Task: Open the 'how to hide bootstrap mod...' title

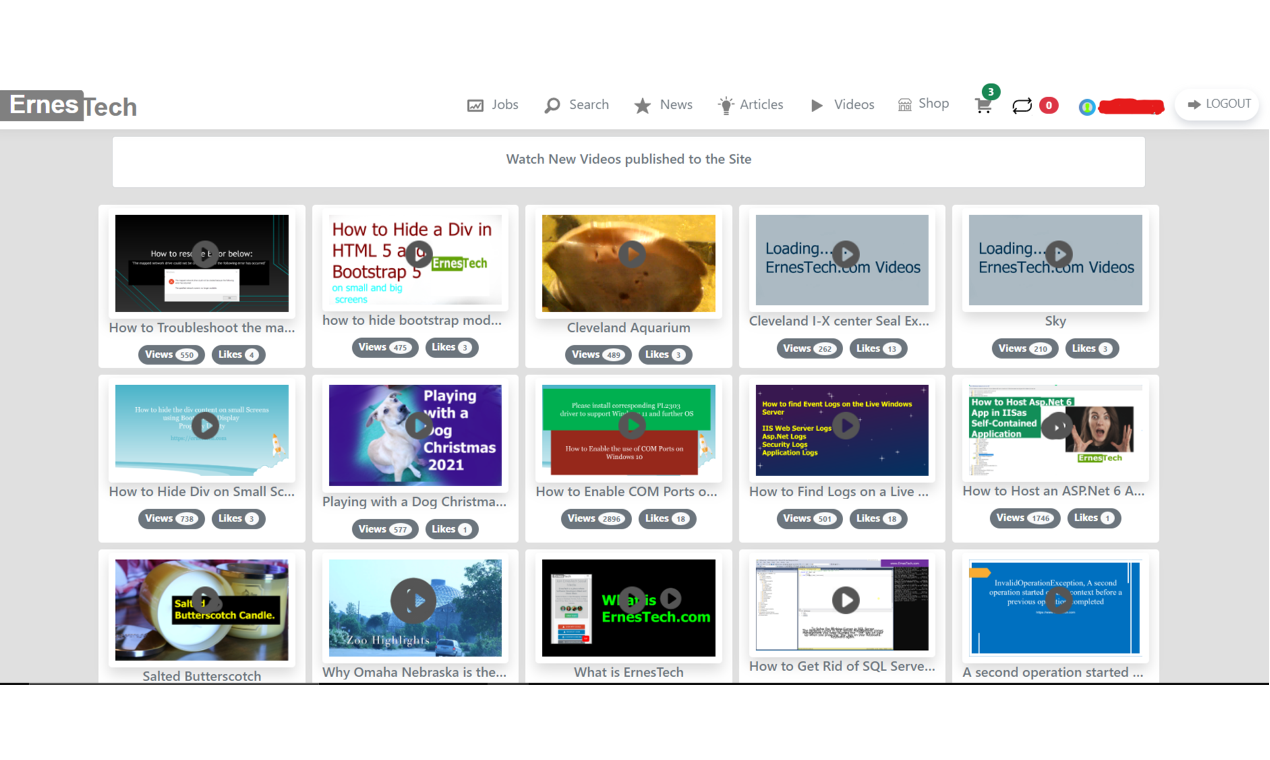Action: coord(412,320)
